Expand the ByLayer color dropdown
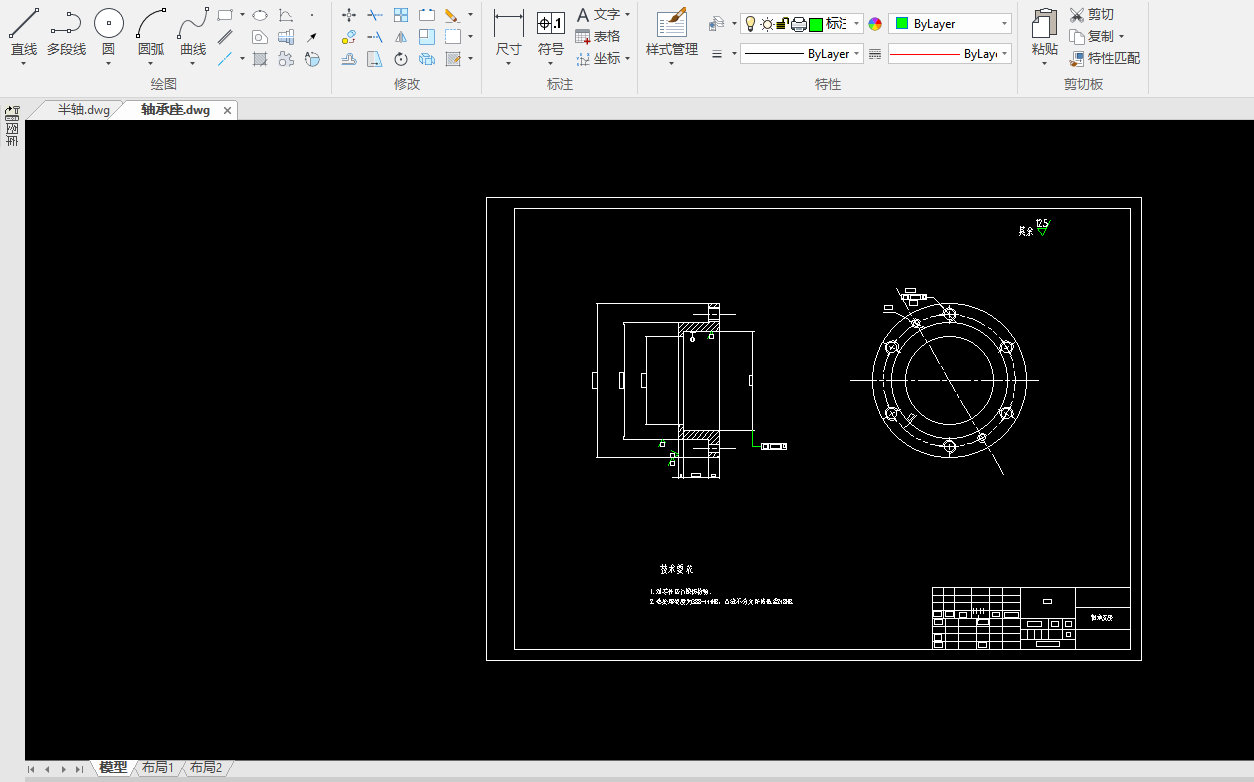Image resolution: width=1254 pixels, height=782 pixels. click(x=1004, y=24)
